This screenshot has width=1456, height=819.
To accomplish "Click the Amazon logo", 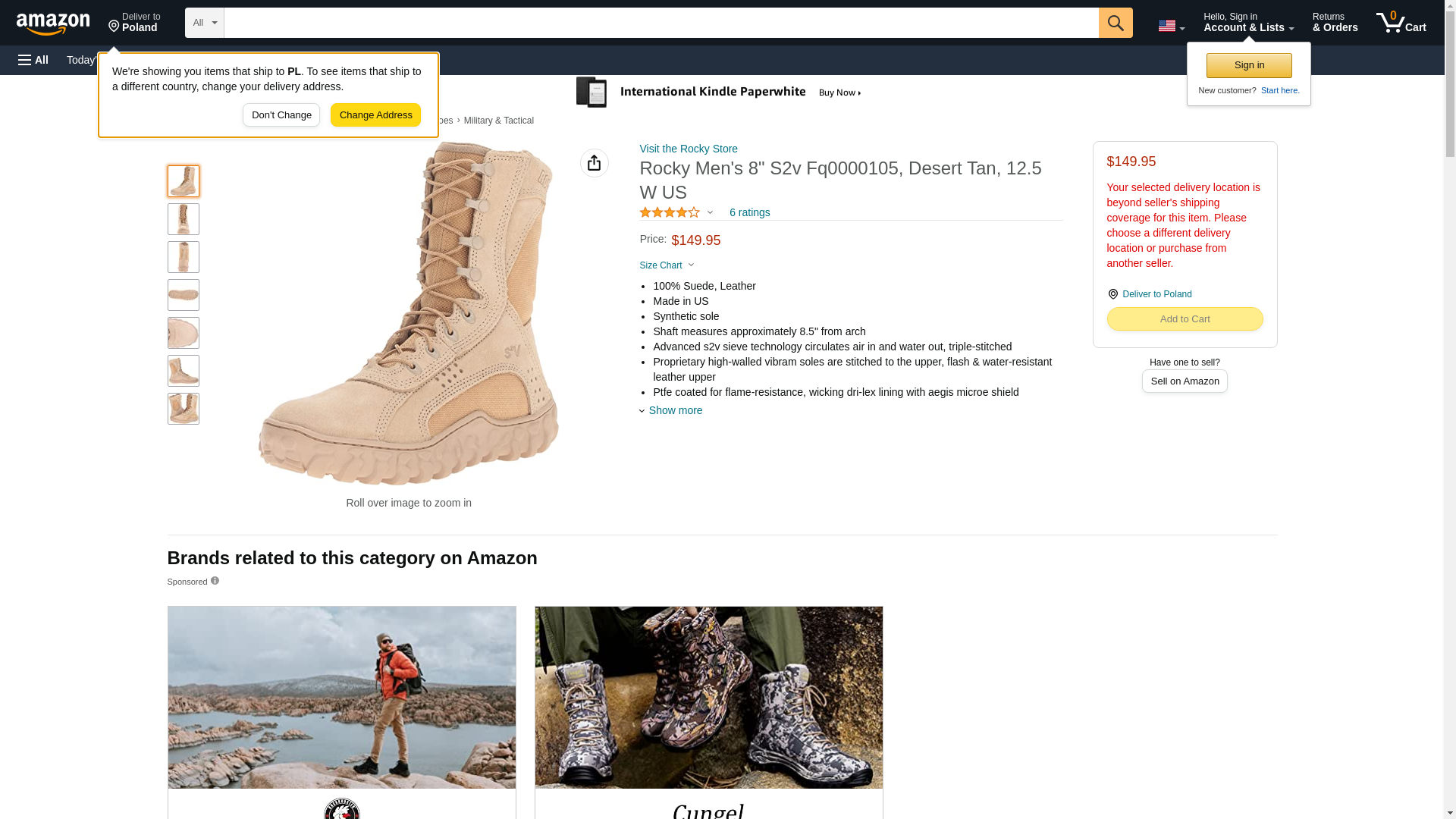I will (53, 24).
